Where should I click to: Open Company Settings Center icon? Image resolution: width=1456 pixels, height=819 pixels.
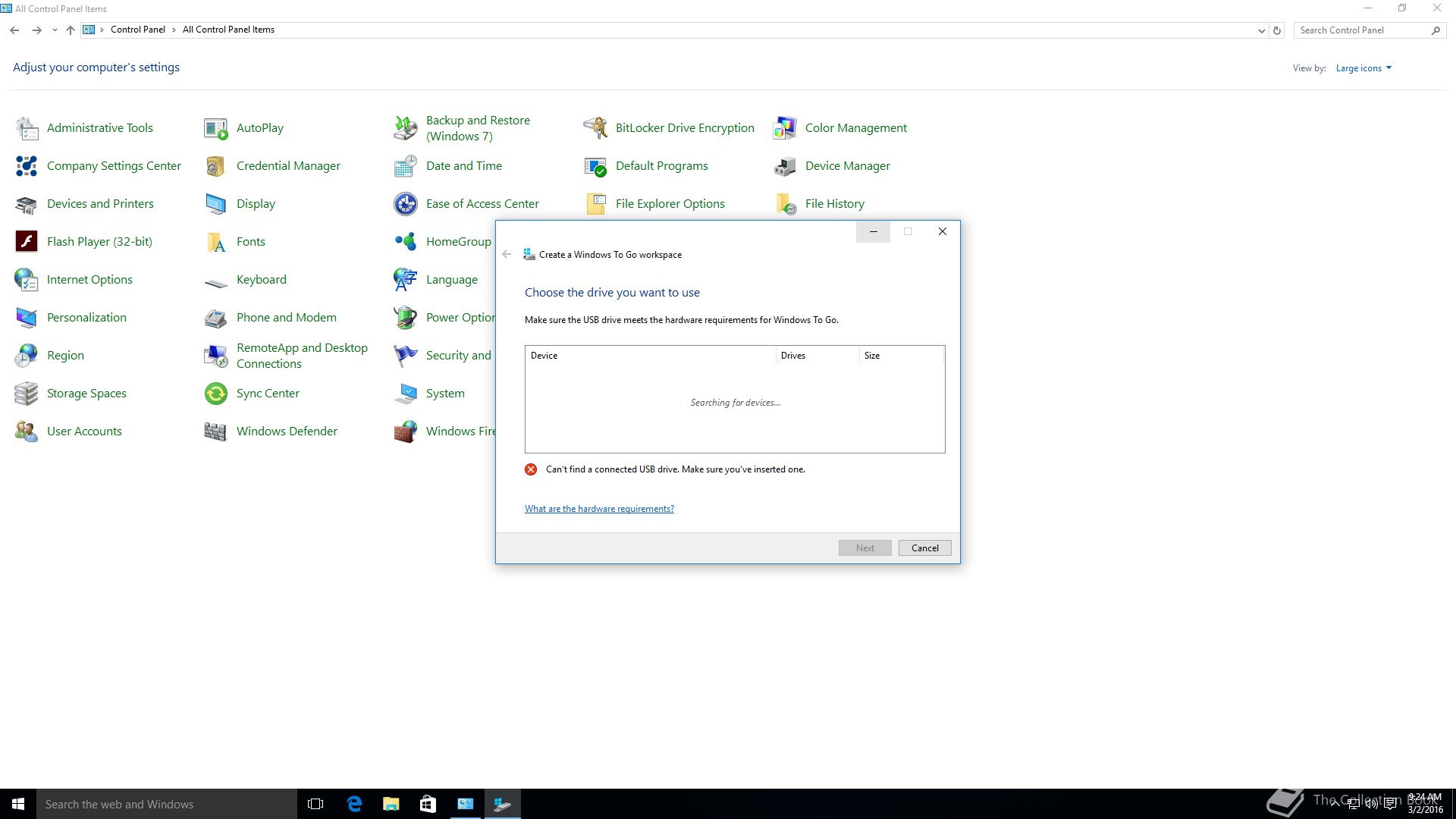click(x=27, y=166)
